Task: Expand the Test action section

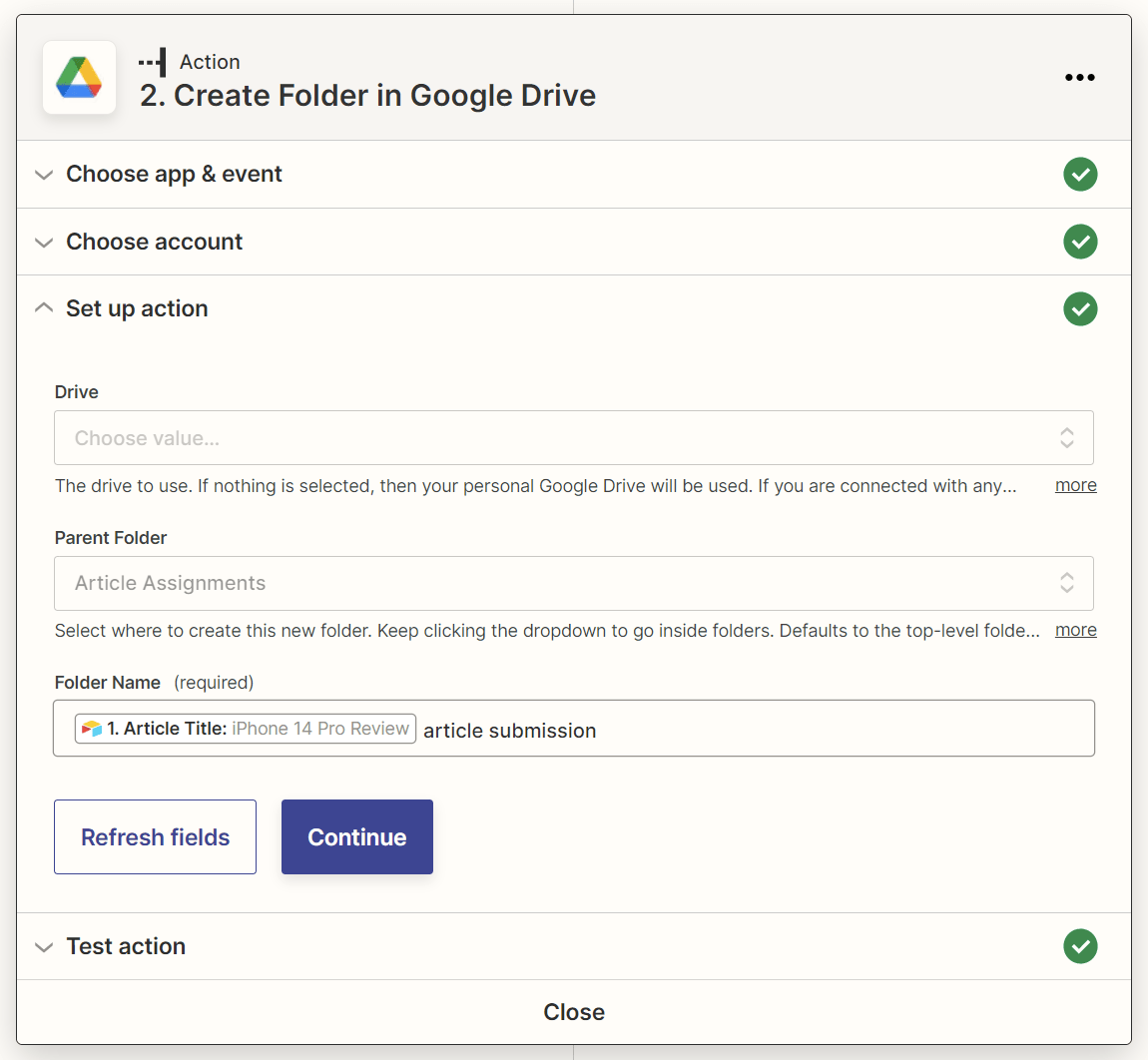Action: 44,945
